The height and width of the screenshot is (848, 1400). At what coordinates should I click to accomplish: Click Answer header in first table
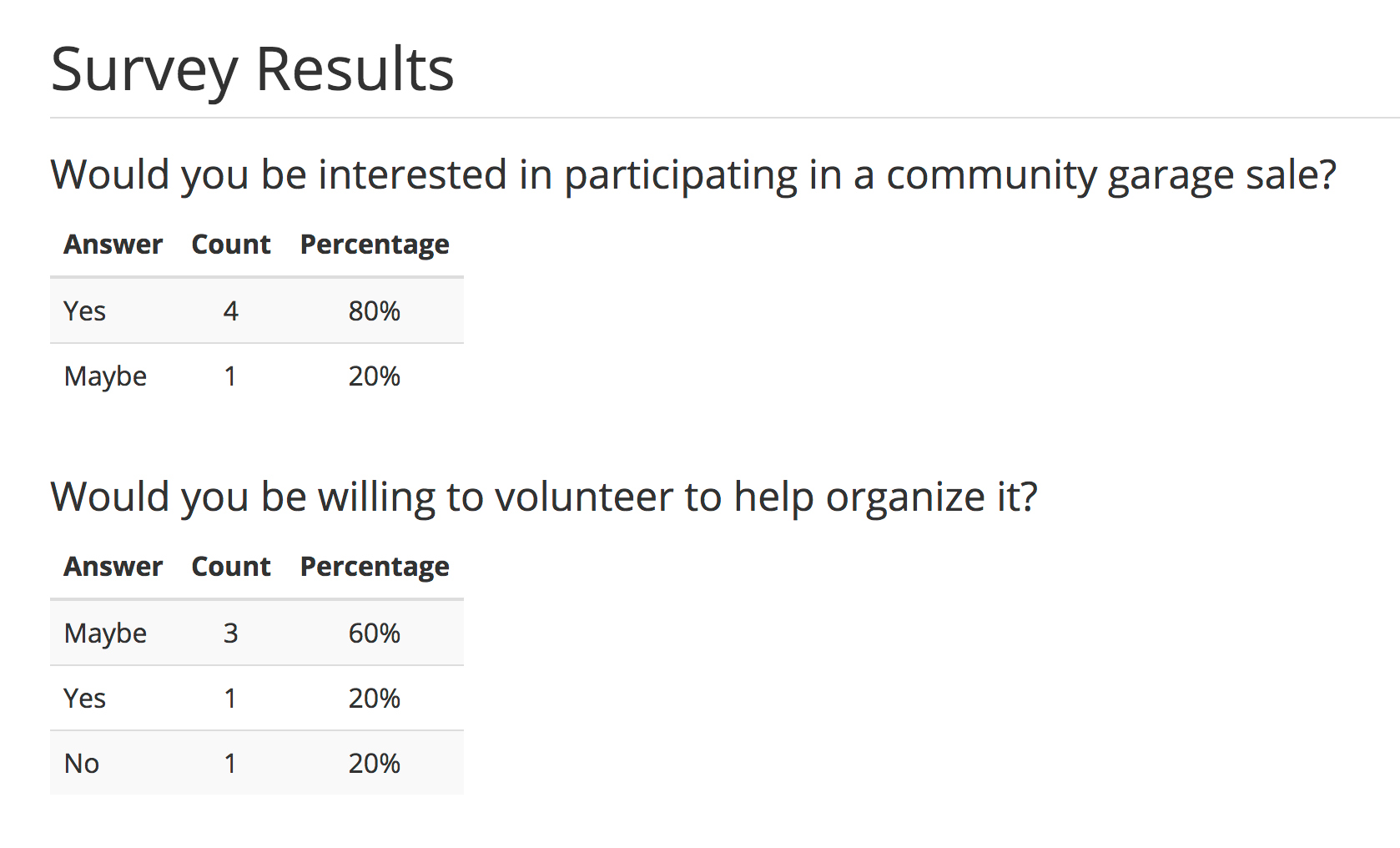[x=113, y=245]
